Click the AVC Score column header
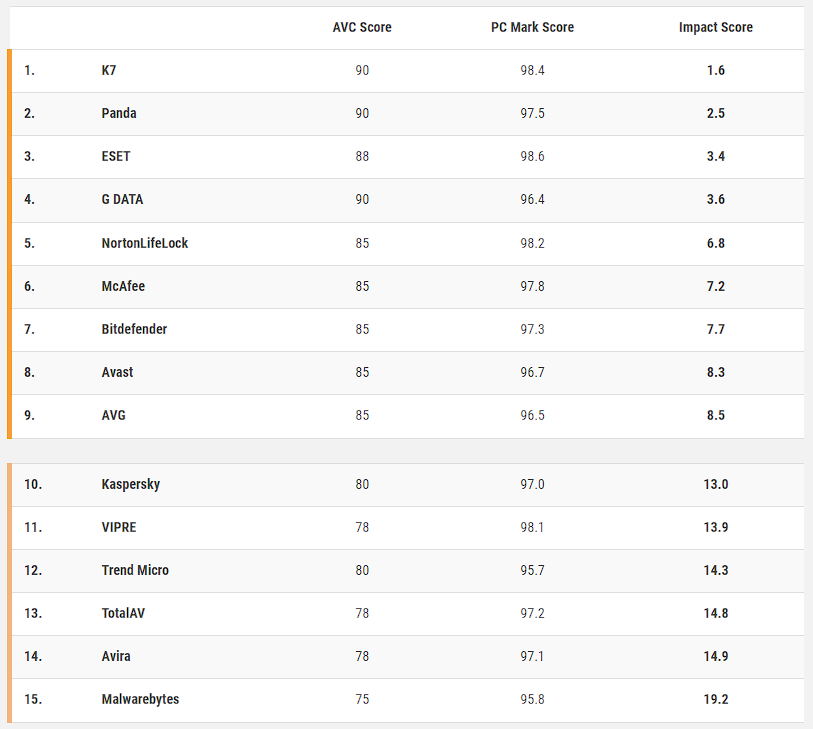The height and width of the screenshot is (729, 813). [x=362, y=27]
